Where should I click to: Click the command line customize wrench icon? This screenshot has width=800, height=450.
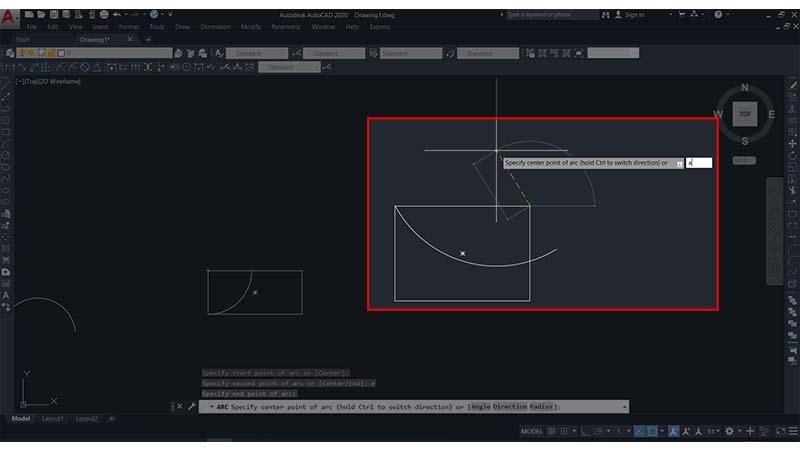[x=192, y=407]
